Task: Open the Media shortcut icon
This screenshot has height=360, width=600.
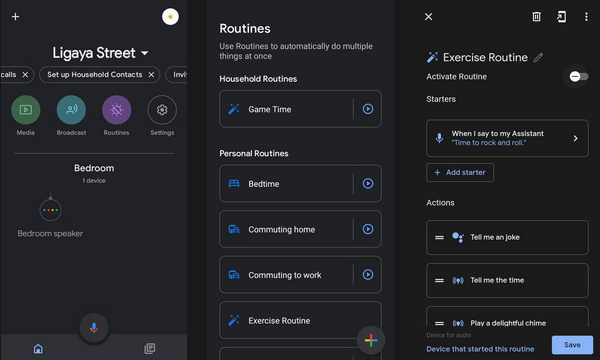Action: (26, 110)
